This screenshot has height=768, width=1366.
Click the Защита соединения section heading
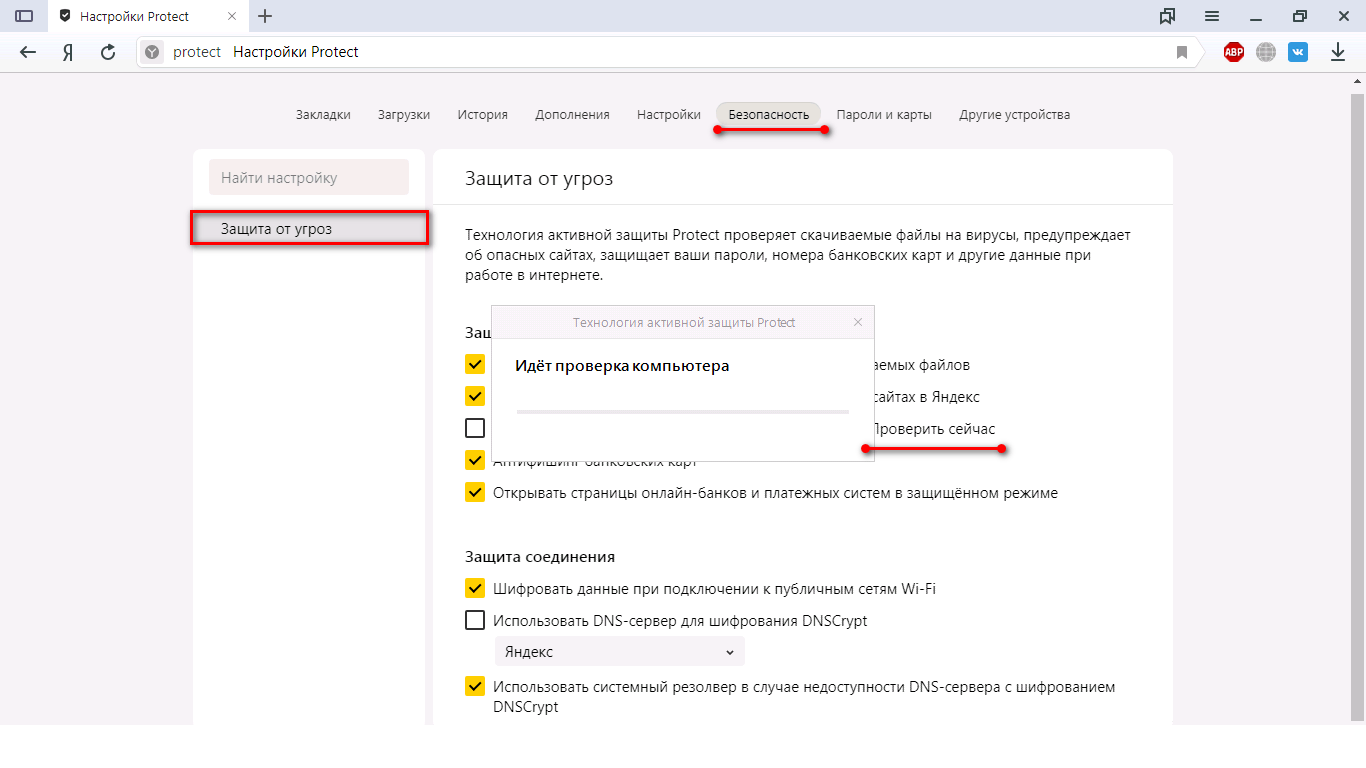click(x=540, y=557)
